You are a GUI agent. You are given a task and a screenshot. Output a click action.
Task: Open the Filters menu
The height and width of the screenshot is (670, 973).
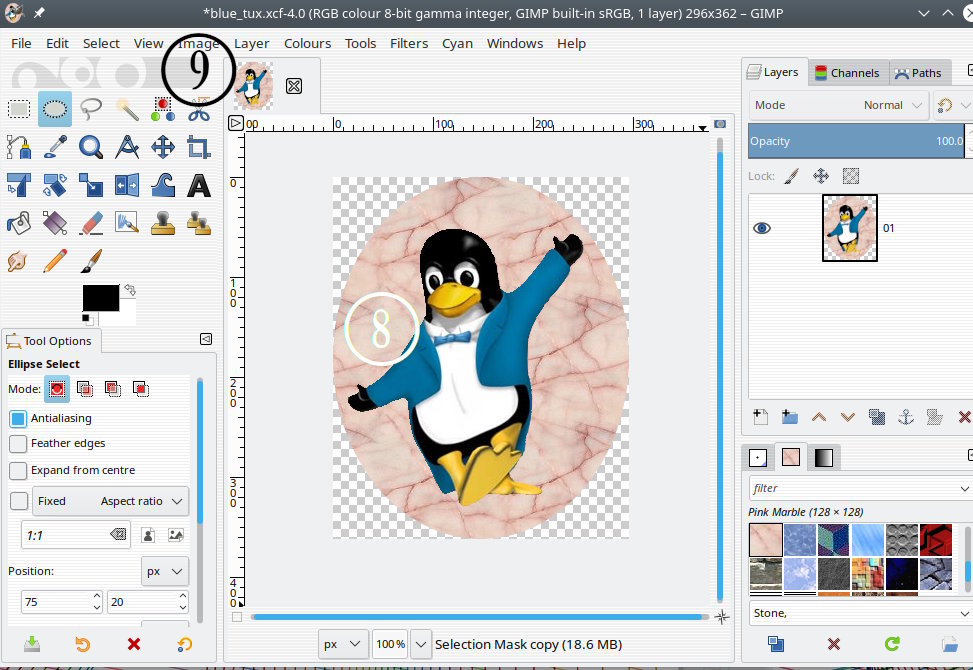tap(409, 43)
